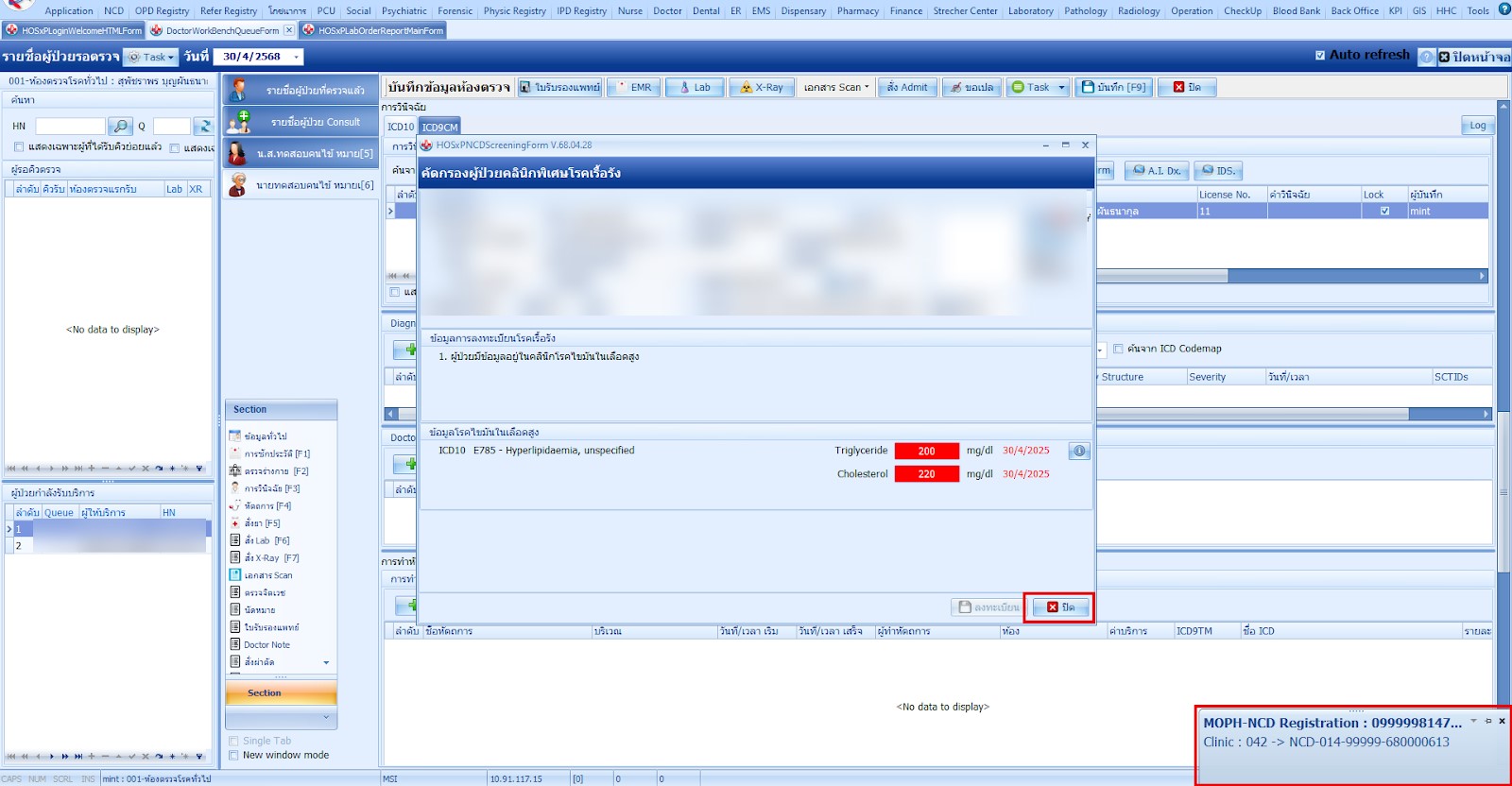Toggle แสดงเฉพาะผู้ที่ได้รับคิวย่อยแล้ว checkbox
Image resolution: width=1512 pixels, height=786 pixels.
[19, 147]
